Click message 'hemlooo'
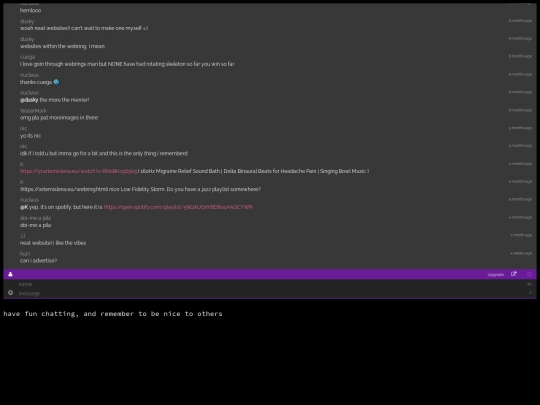Image resolution: width=540 pixels, height=405 pixels. 30,10
